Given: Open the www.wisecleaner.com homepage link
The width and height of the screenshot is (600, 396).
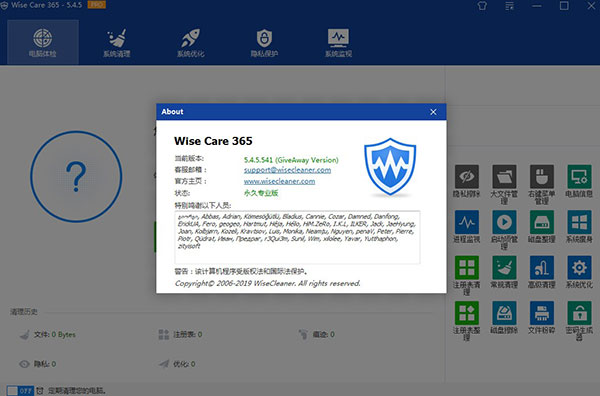Looking at the screenshot, I should click(x=279, y=181).
